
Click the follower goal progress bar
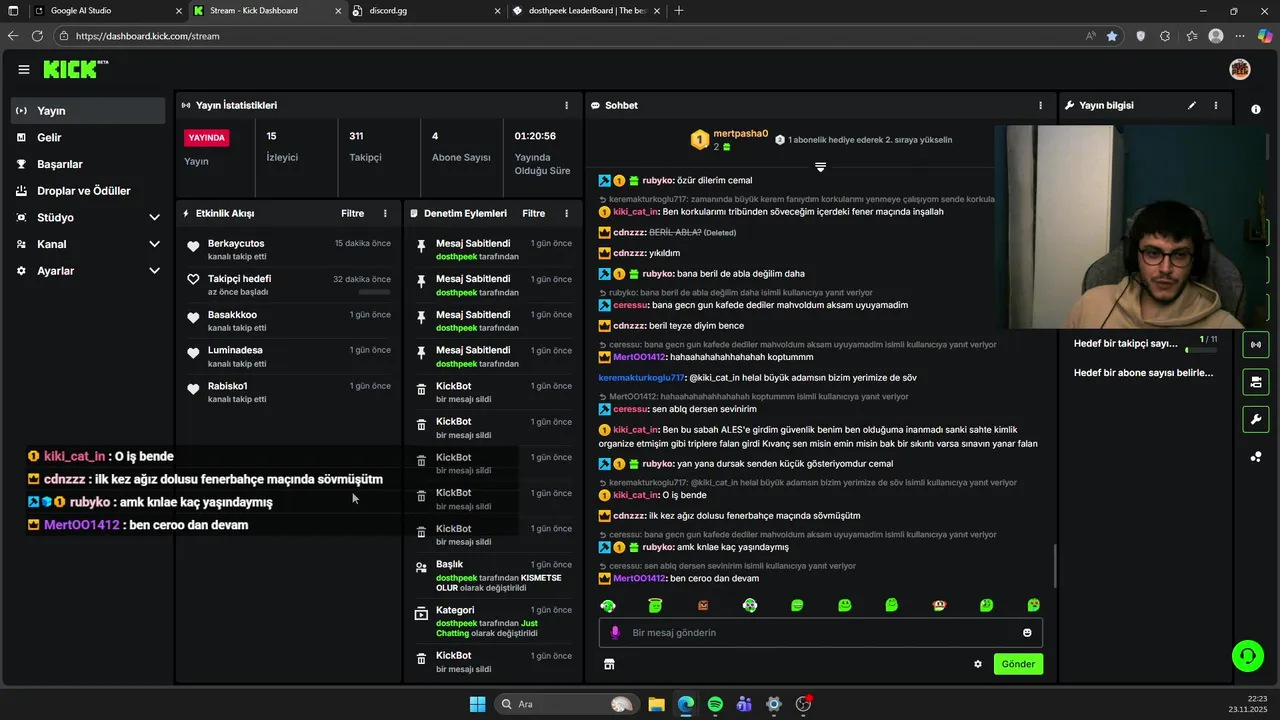point(1201,350)
